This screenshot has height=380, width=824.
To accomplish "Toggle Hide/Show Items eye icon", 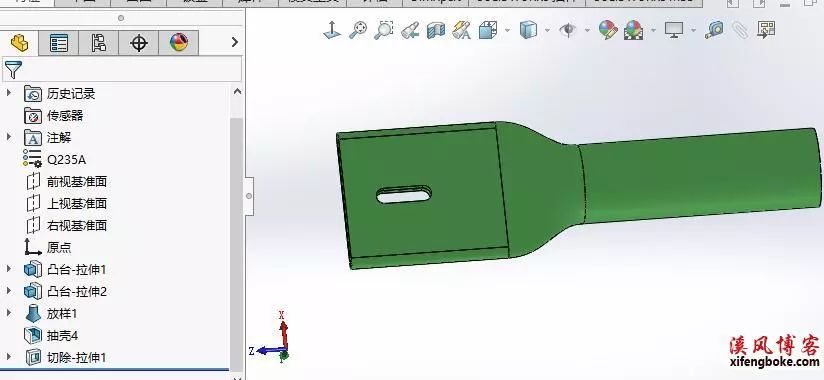I will 568,30.
